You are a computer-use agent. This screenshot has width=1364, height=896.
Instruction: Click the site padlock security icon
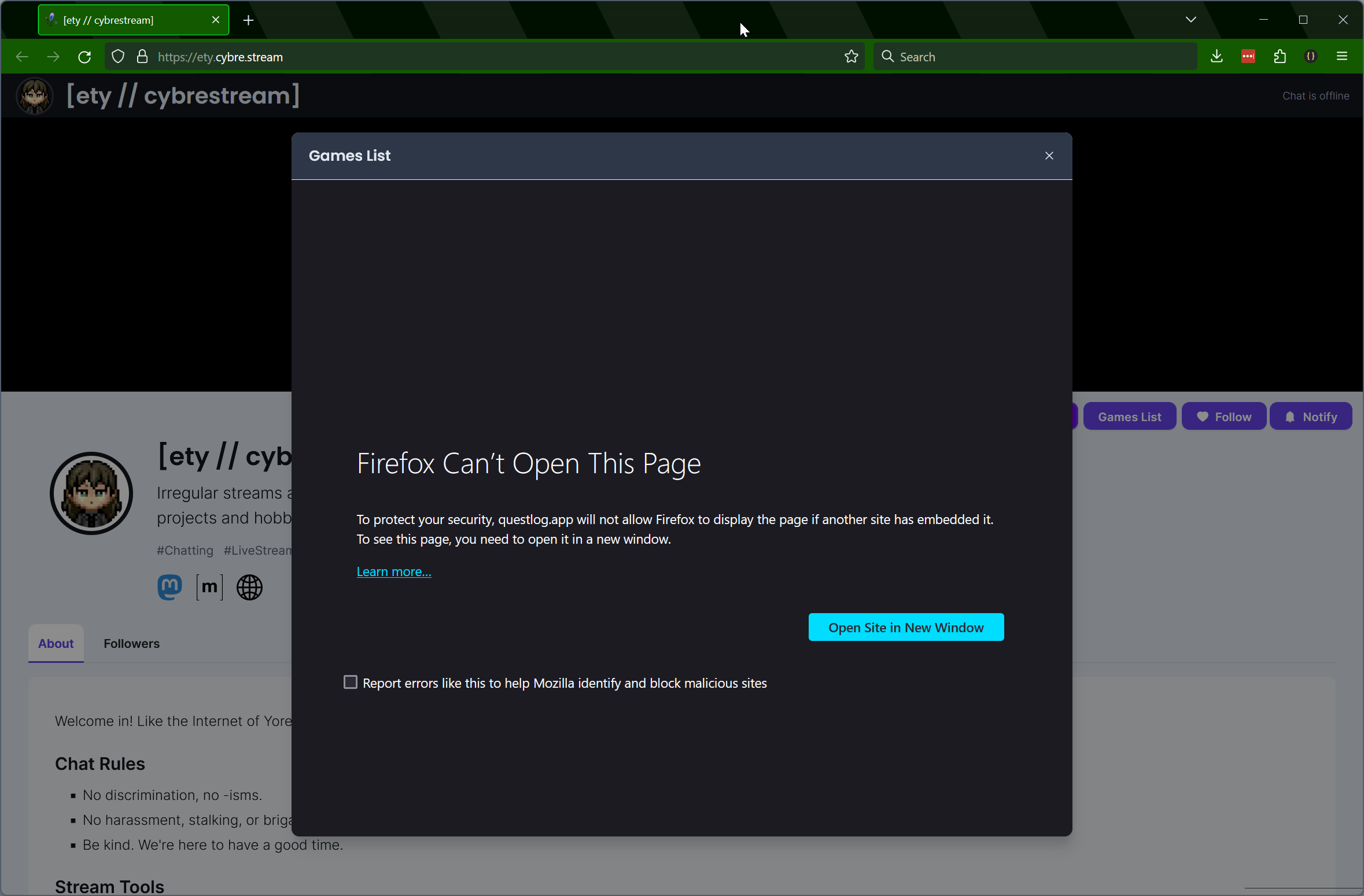click(x=142, y=57)
